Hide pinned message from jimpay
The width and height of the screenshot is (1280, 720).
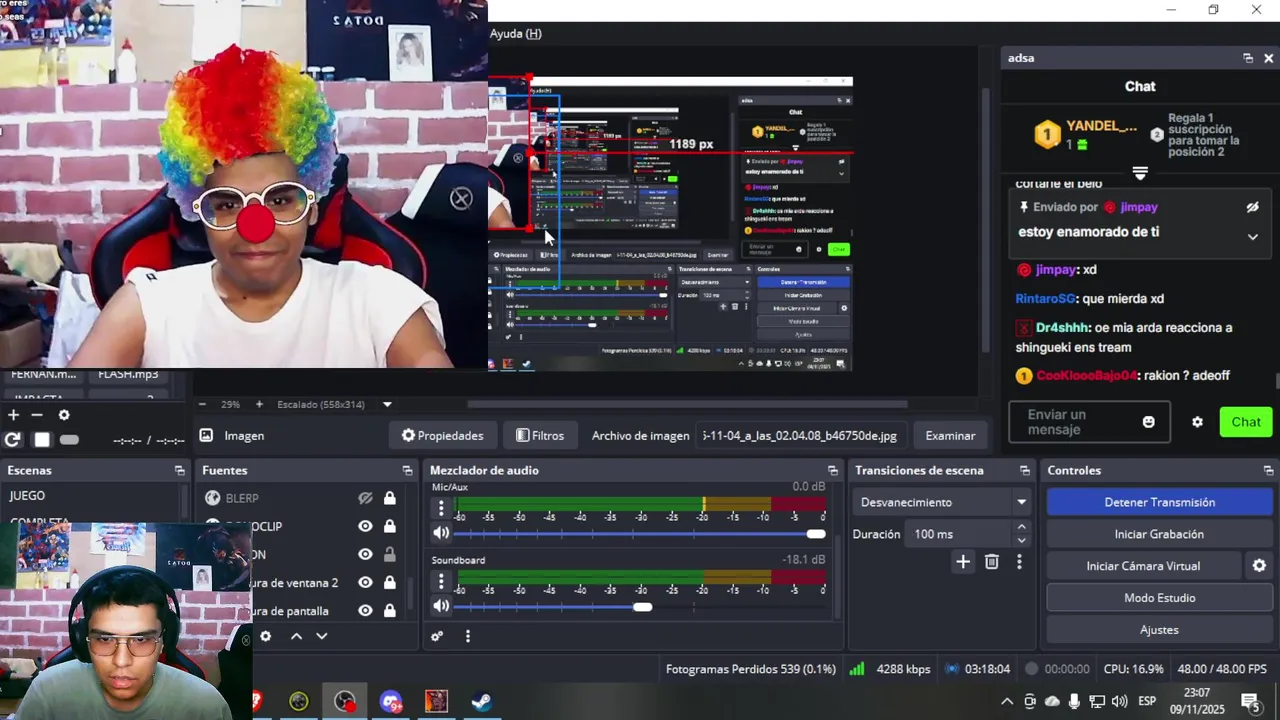[1252, 207]
